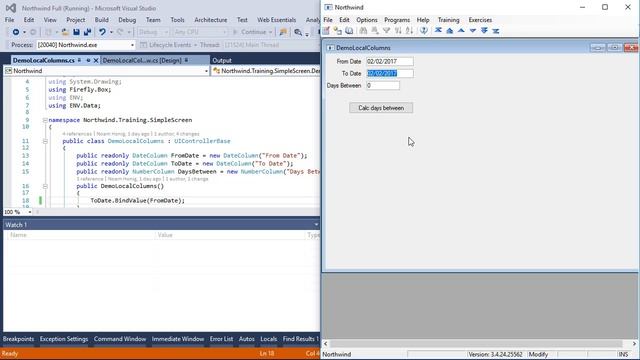
Task: Open the Error List tab
Action: [221, 339]
